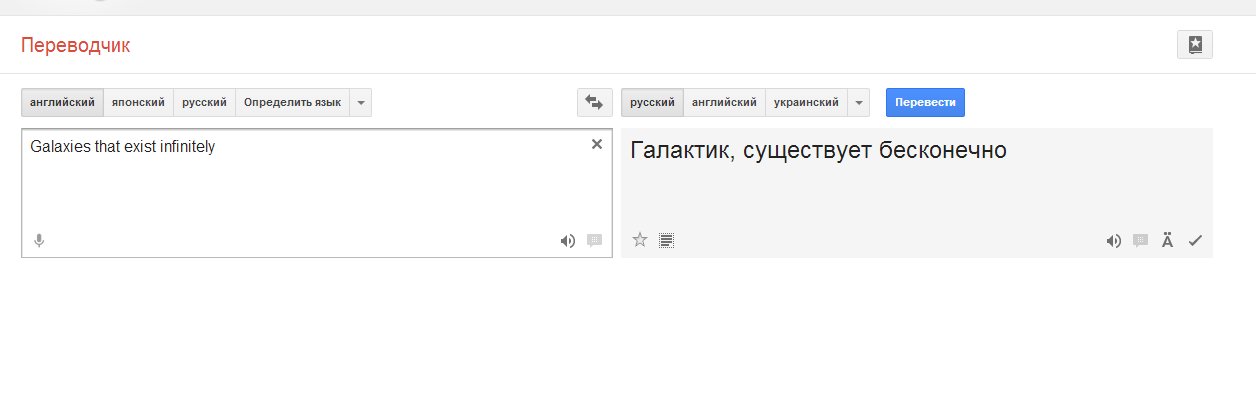Click the blue Перевести button
1256x408 pixels.
[x=925, y=103]
